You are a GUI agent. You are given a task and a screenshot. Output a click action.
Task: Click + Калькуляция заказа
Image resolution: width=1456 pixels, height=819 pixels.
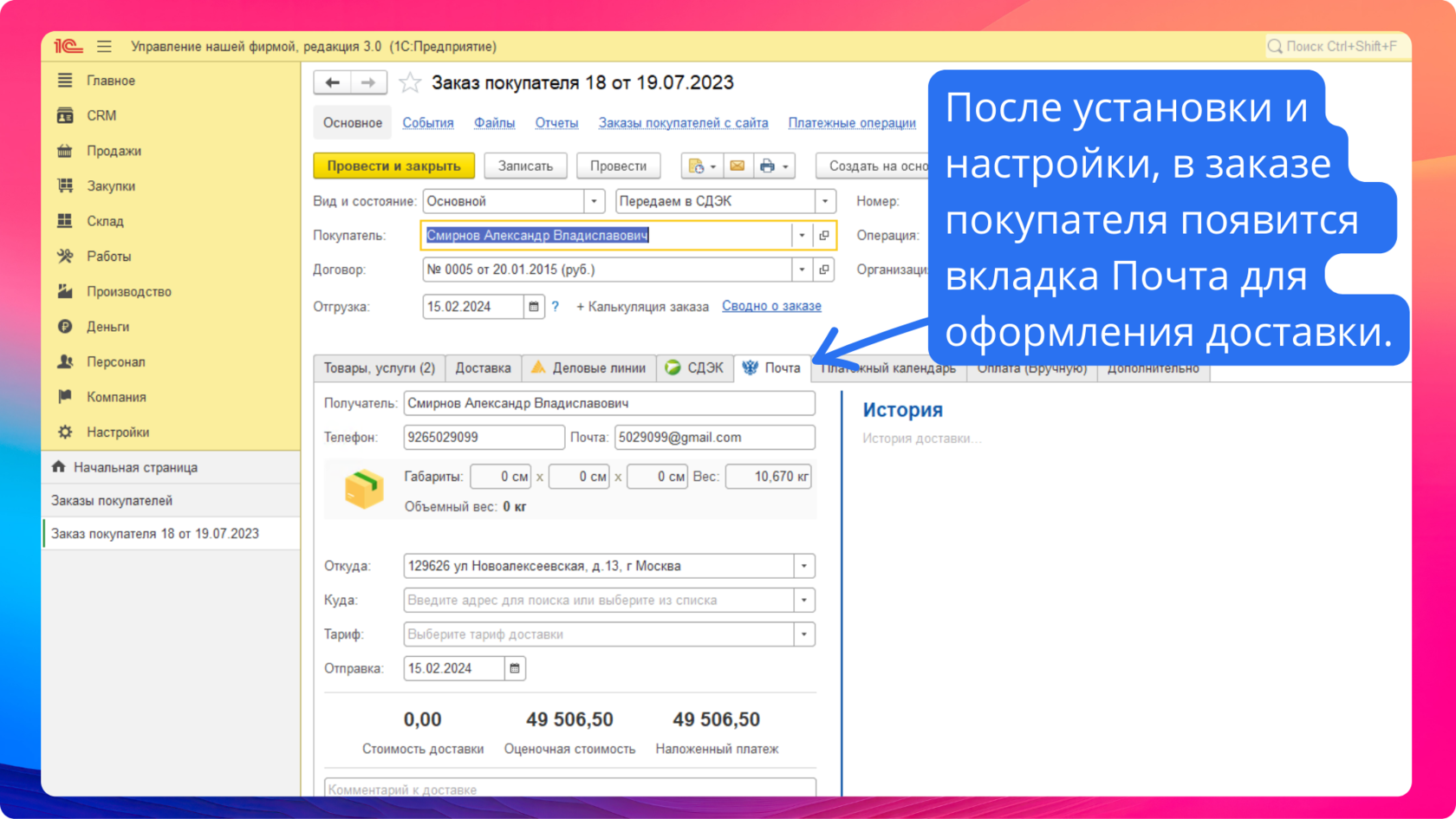[642, 307]
